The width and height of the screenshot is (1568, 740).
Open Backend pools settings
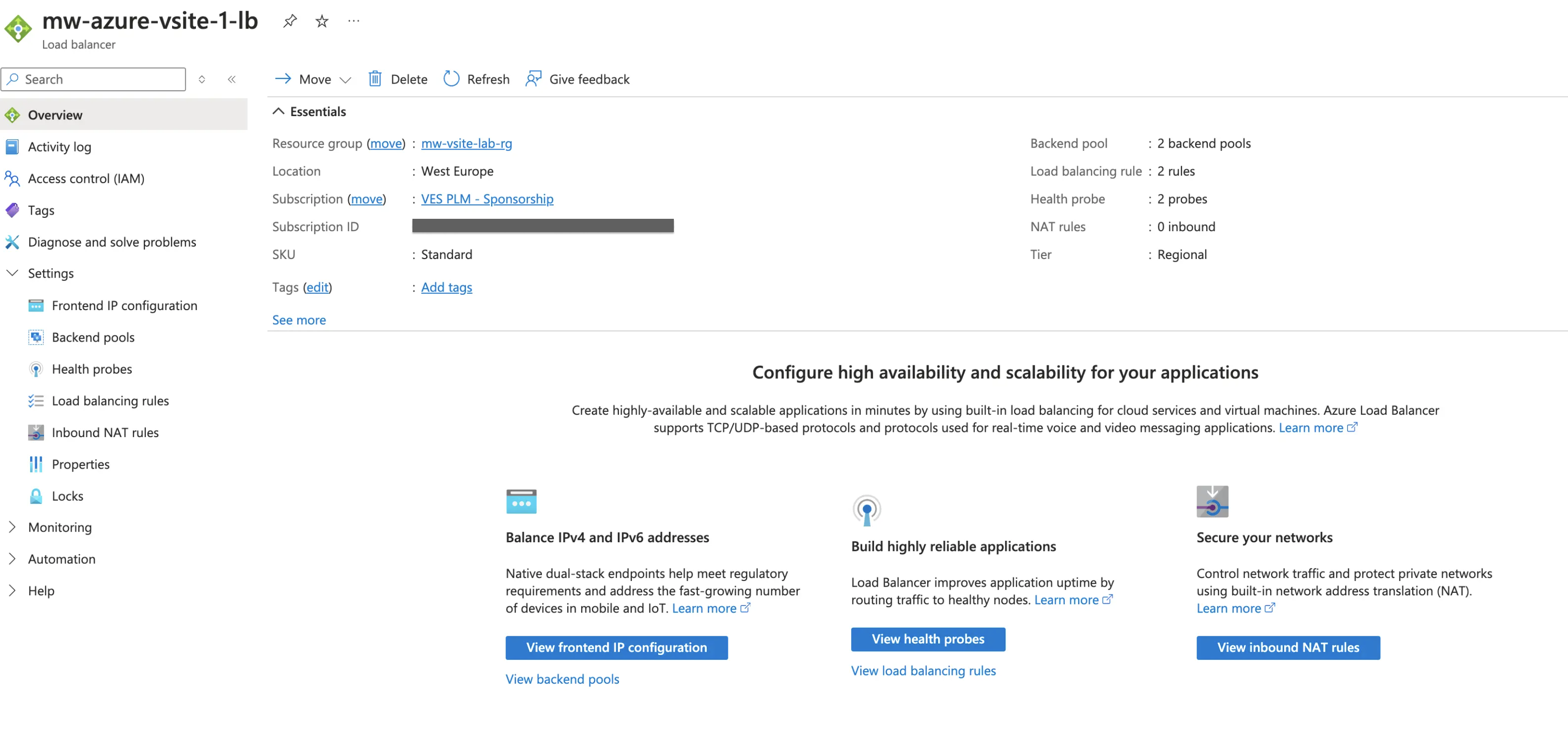point(93,336)
